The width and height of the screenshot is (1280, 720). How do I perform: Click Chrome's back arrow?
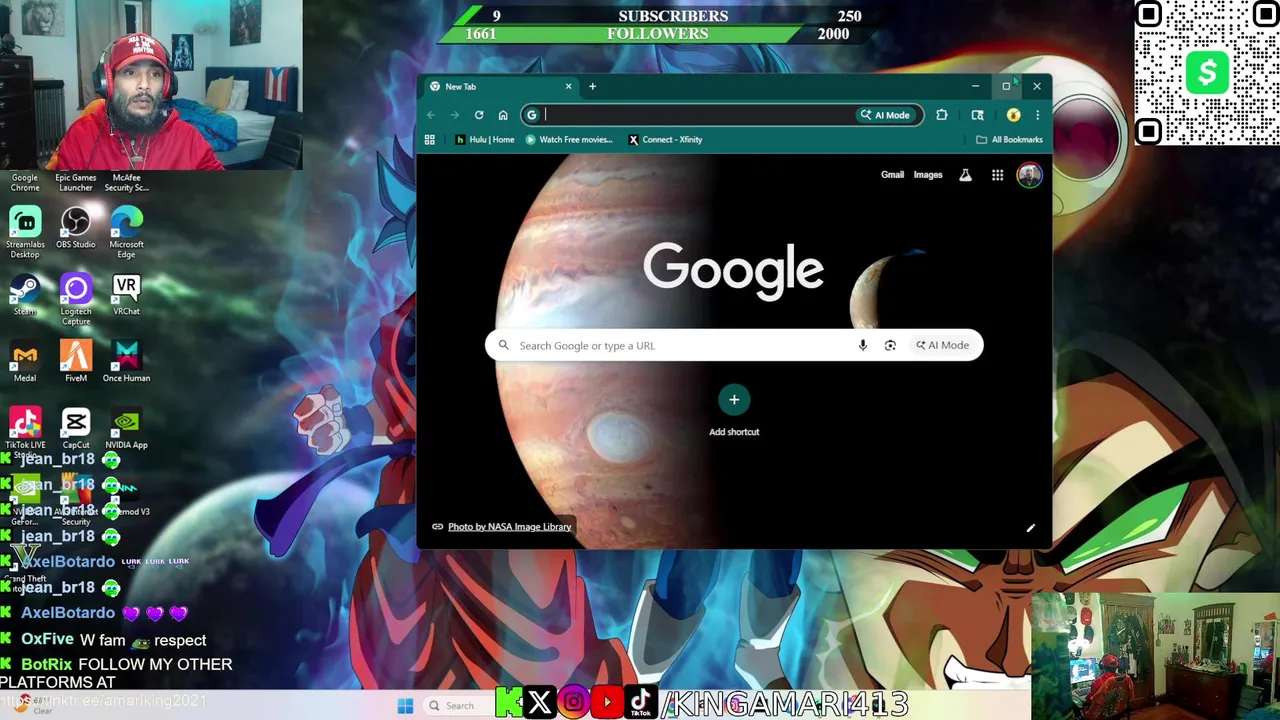tap(431, 115)
